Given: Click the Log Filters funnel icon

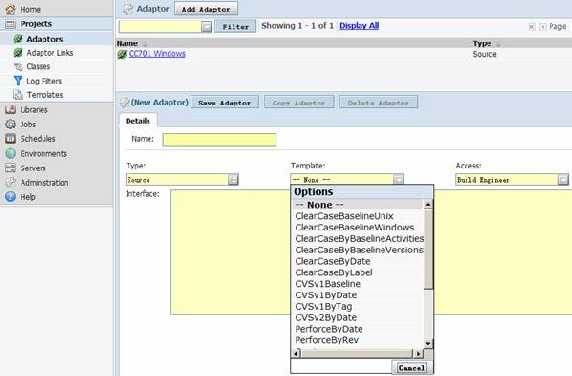Looking at the screenshot, I should [18, 81].
